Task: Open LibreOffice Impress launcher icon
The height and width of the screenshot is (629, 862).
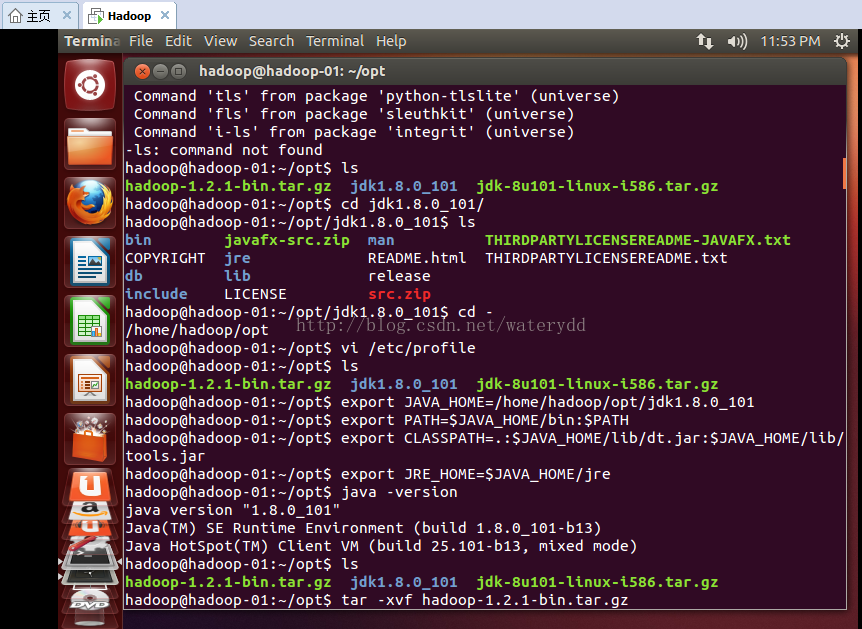Action: click(90, 380)
